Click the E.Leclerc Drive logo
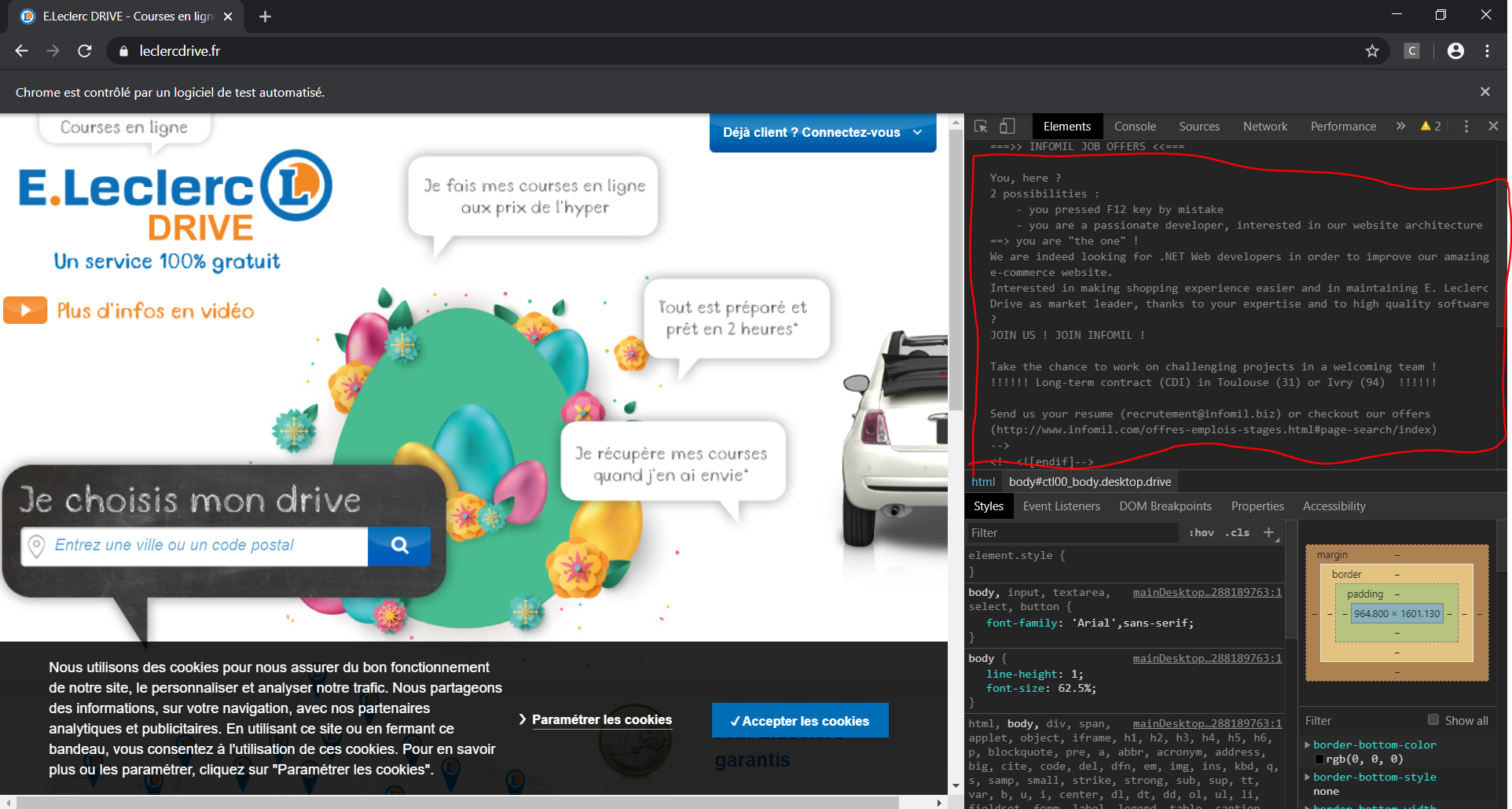Viewport: 1512px width, 809px height. click(x=175, y=197)
